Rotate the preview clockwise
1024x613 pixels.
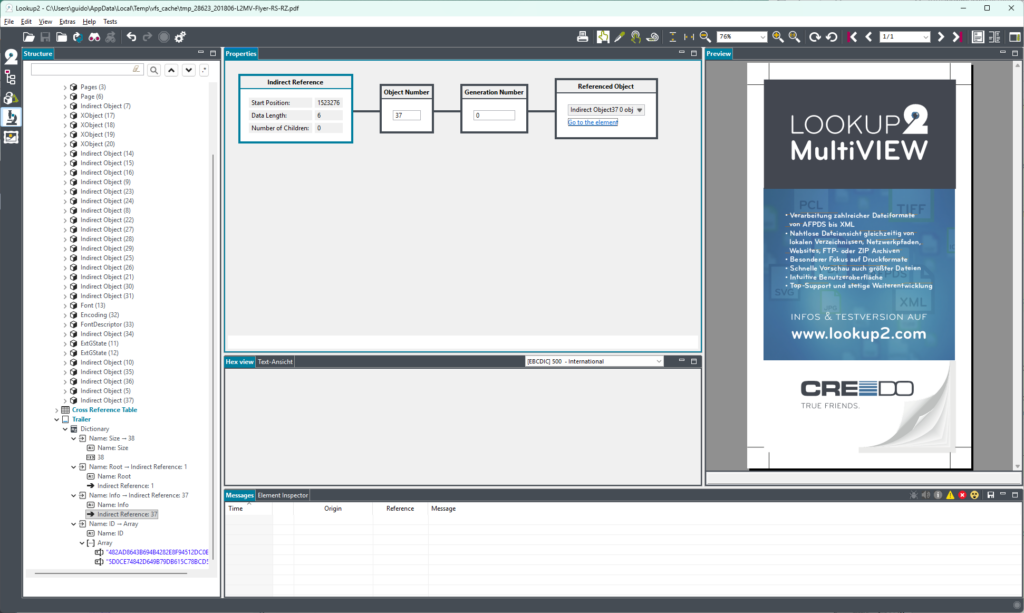(815, 37)
